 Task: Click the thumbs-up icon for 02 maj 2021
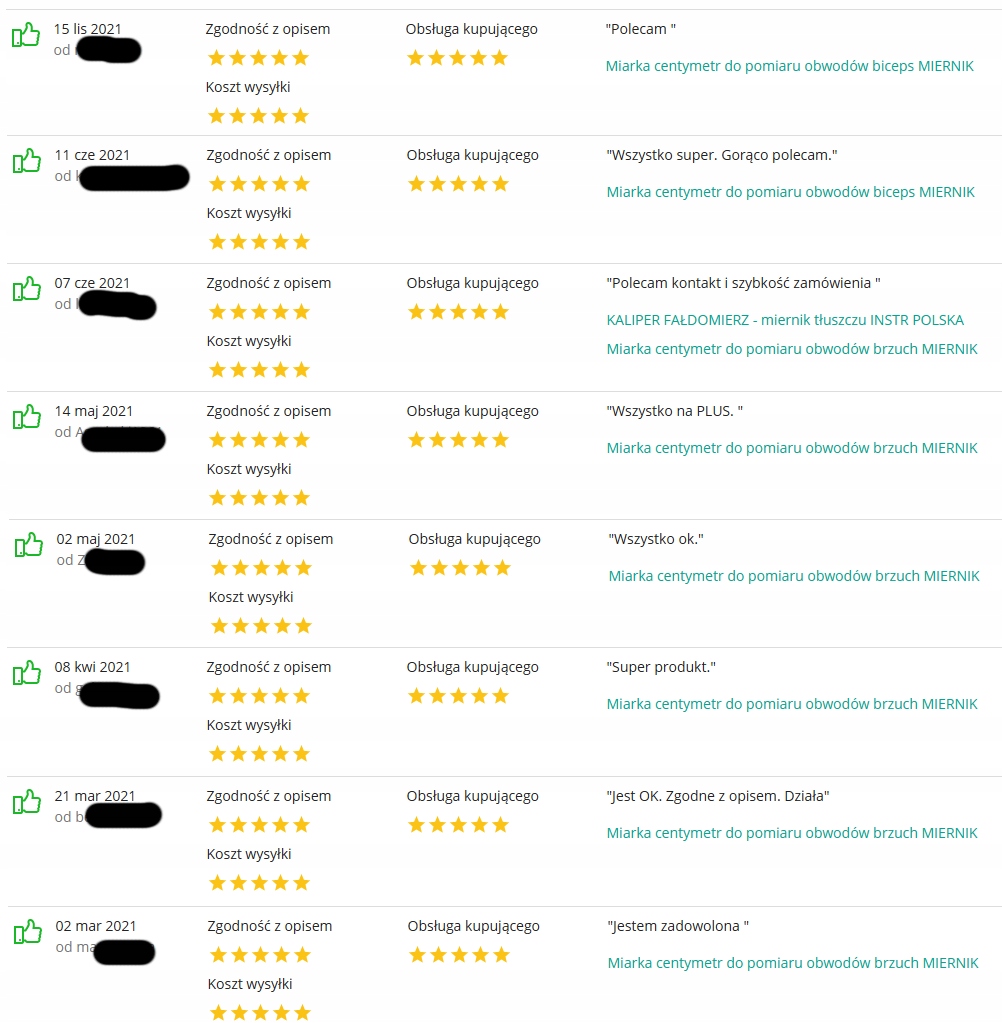(x=29, y=545)
